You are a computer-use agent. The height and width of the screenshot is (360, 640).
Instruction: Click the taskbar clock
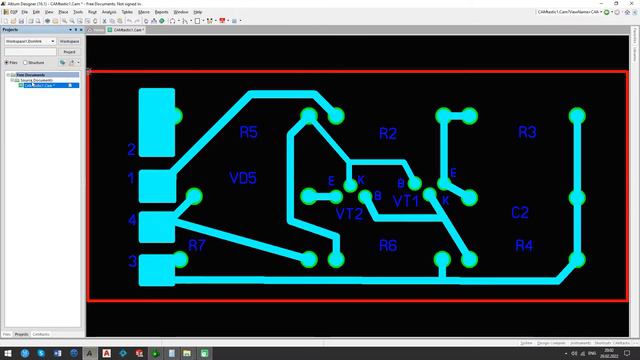click(x=609, y=353)
